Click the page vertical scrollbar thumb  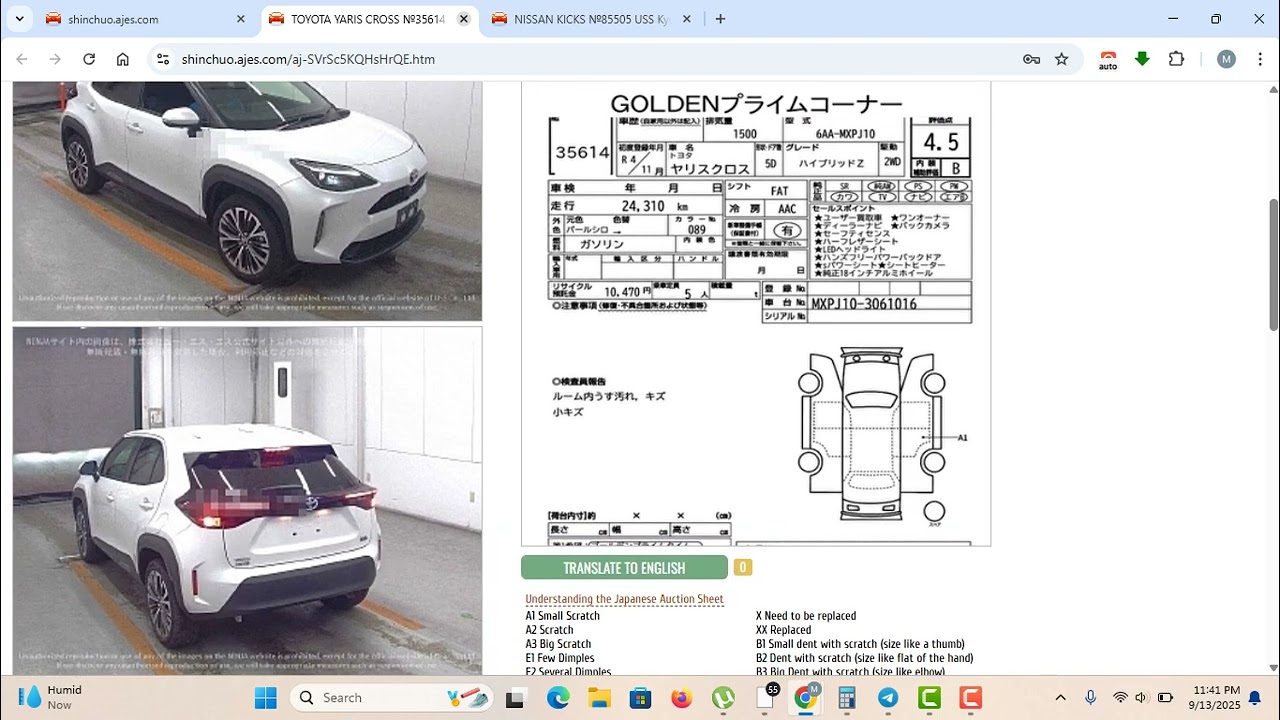1273,265
